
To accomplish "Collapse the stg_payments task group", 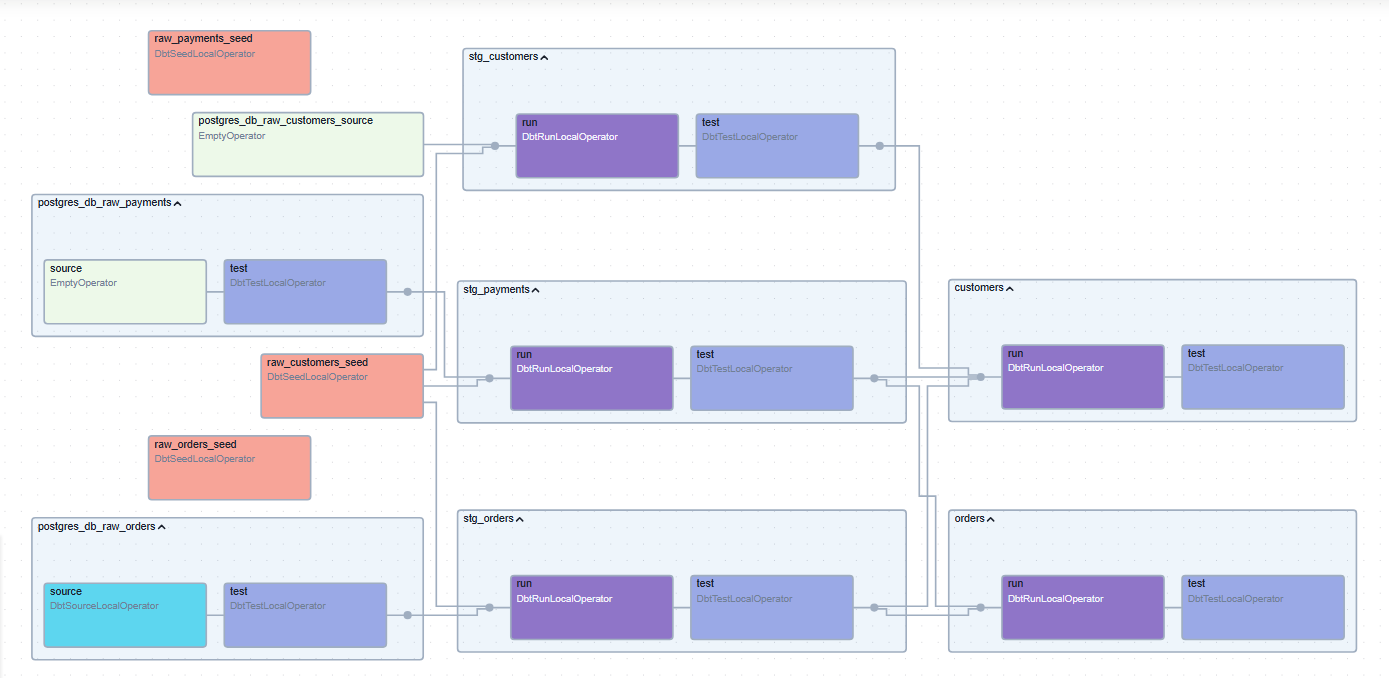I will [535, 290].
